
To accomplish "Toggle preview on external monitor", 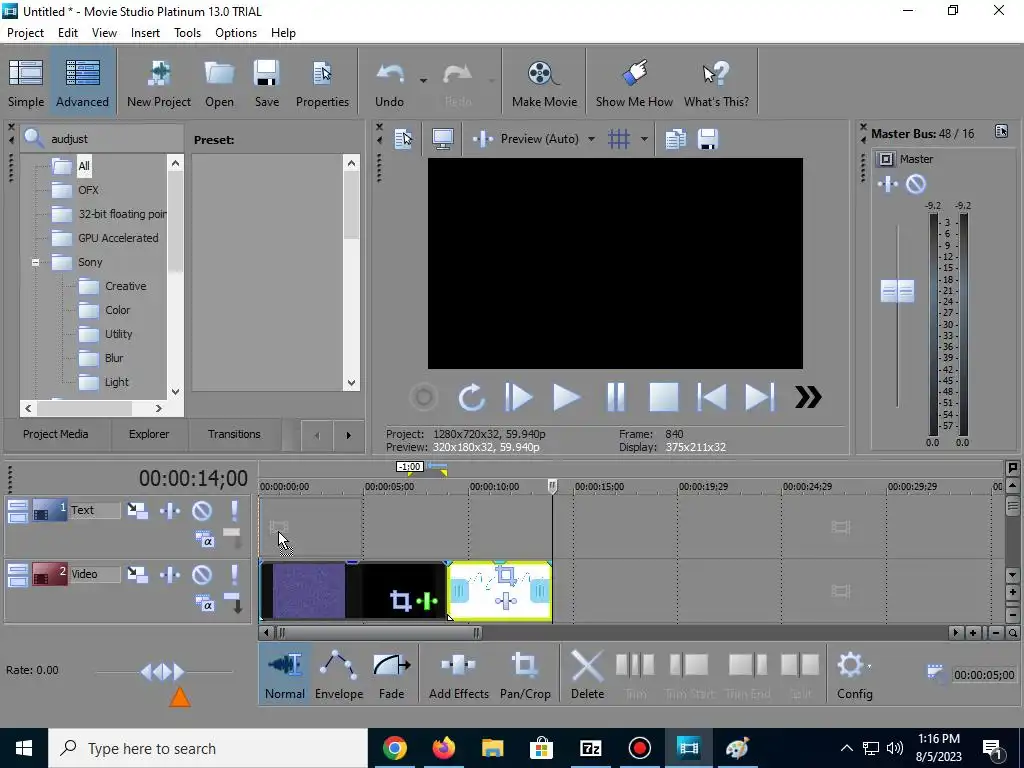I will (x=443, y=138).
